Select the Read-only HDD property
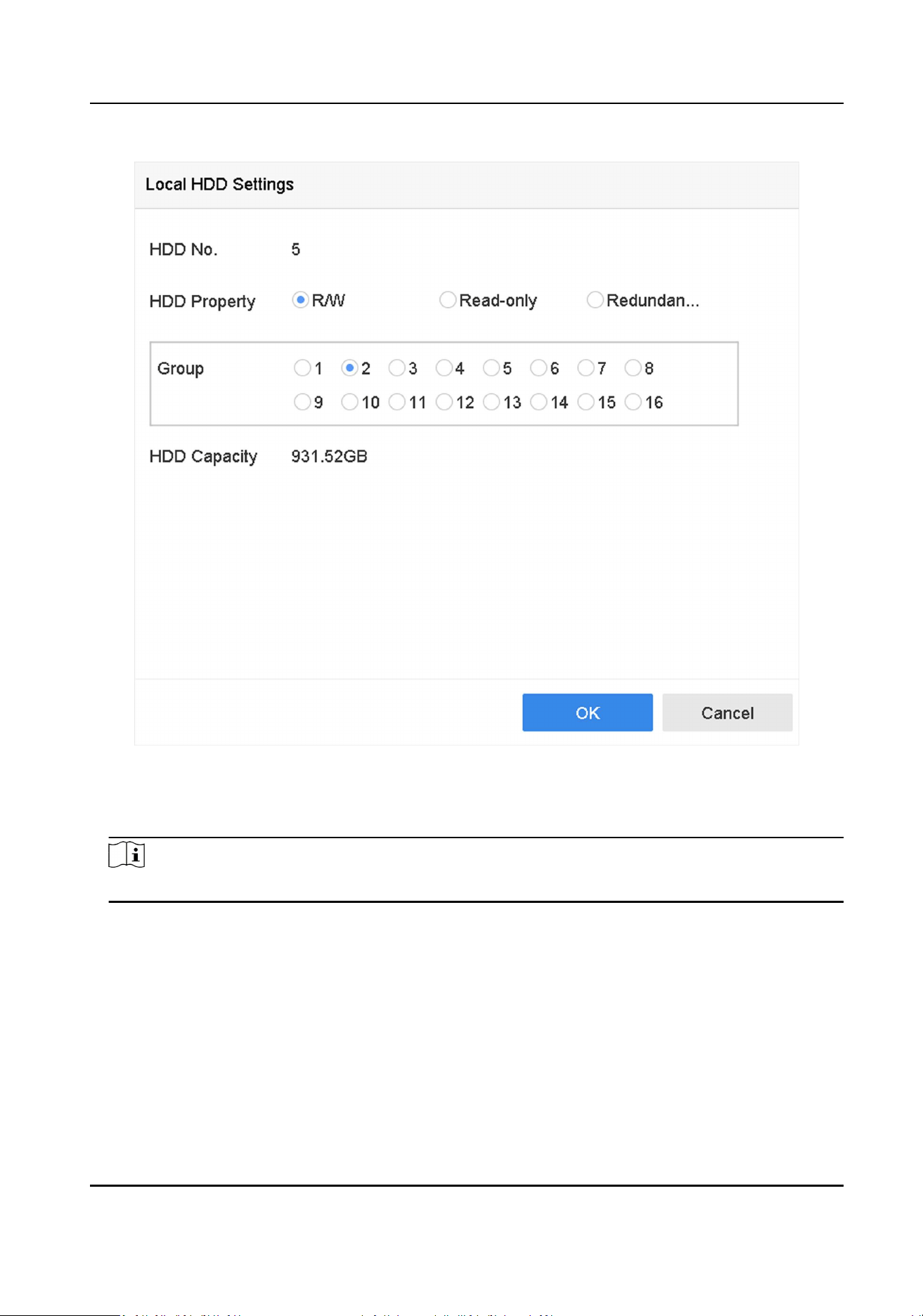The image size is (923, 1316). [448, 300]
